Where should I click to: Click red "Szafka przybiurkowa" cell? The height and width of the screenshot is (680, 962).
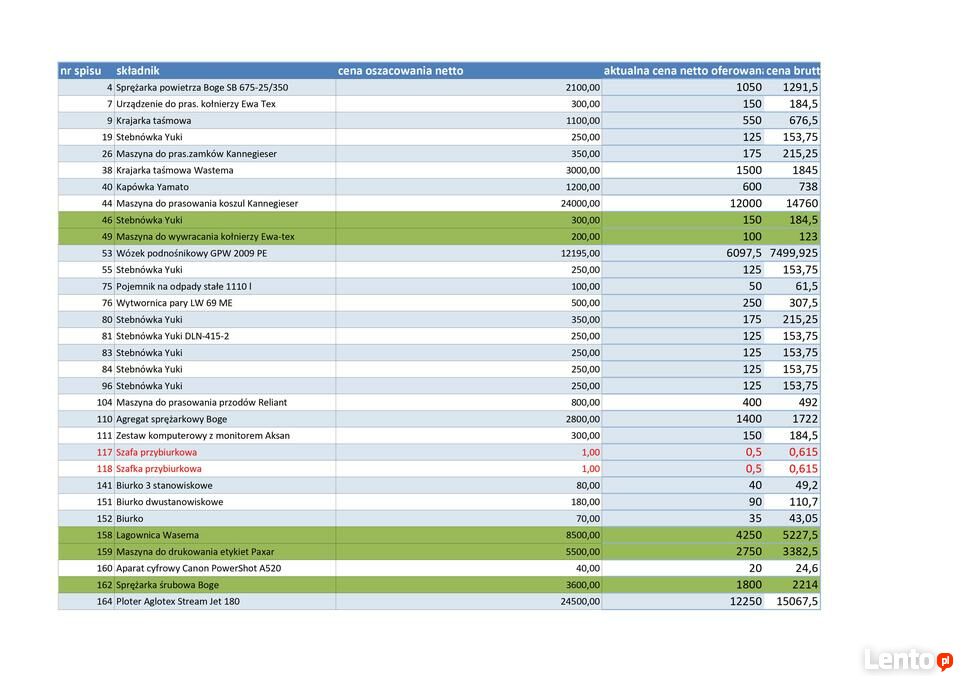click(x=158, y=469)
